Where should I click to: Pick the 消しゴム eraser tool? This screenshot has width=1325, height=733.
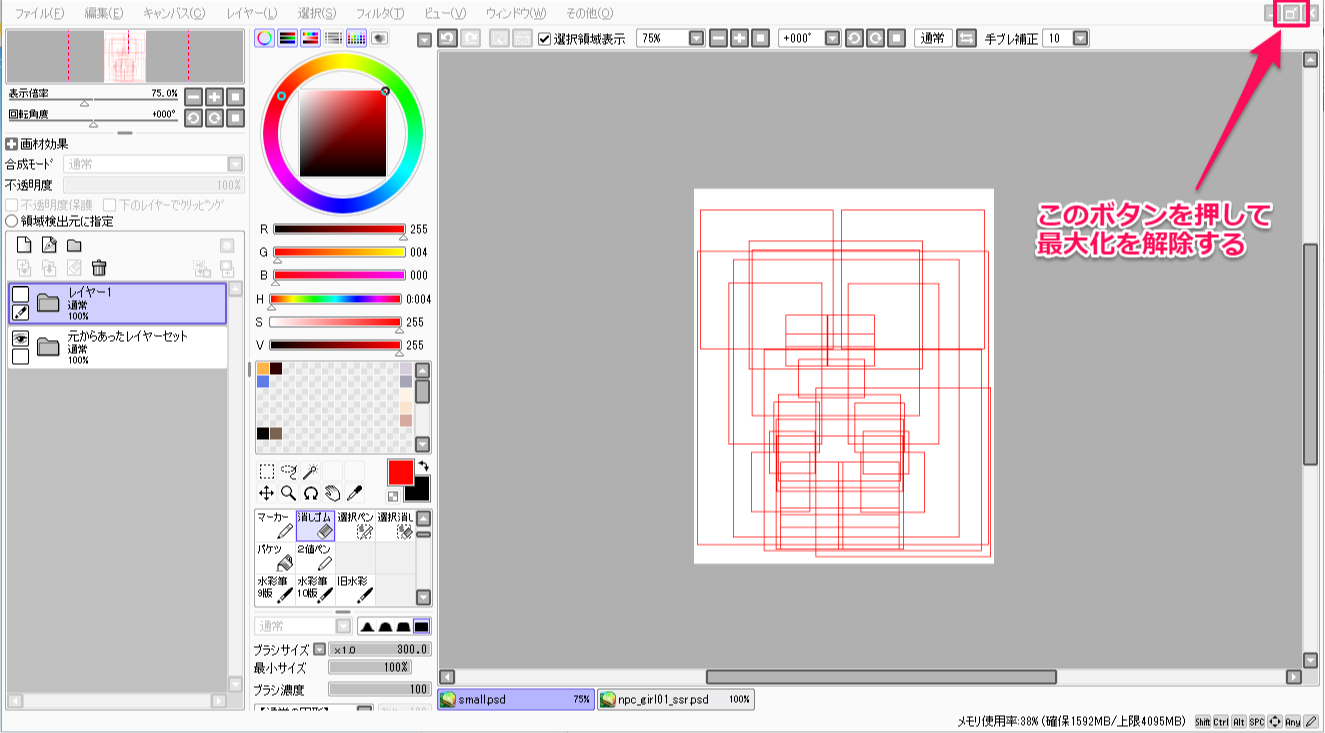coord(315,526)
